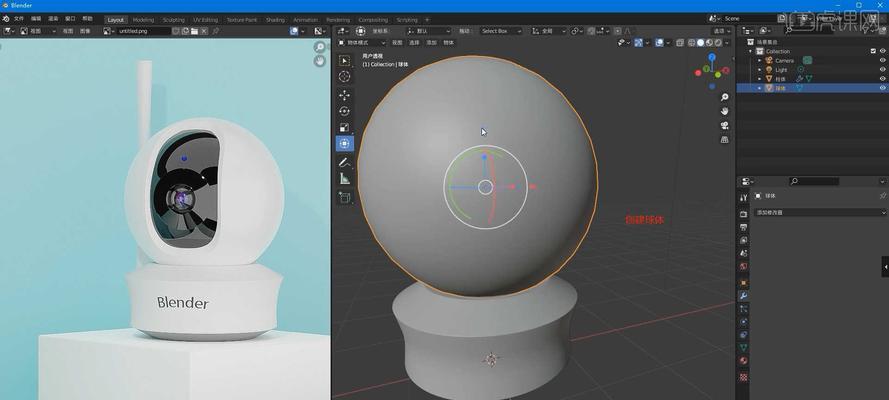Switch perspective/orthographic grid icon in viewport
This screenshot has width=889, height=400.
(x=725, y=139)
